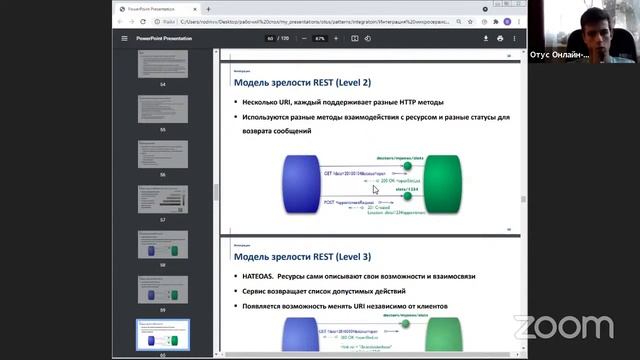Click the PDF page number field
The height and width of the screenshot is (360, 640).
270,38
